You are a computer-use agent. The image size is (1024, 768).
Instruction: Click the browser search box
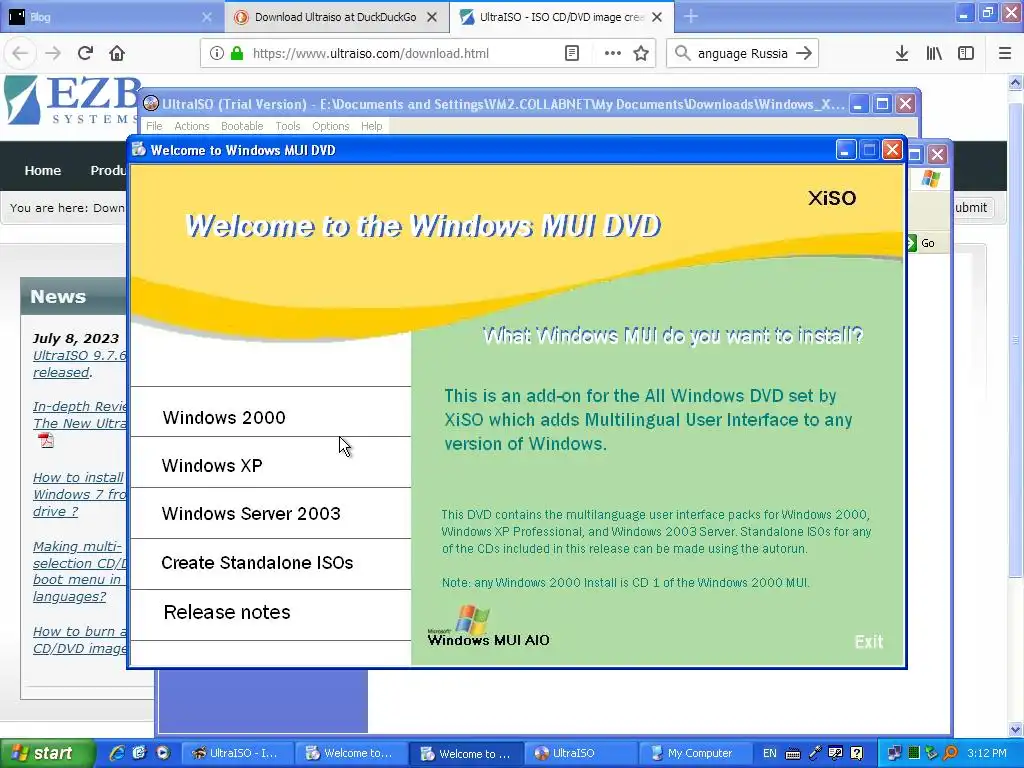[x=743, y=54]
